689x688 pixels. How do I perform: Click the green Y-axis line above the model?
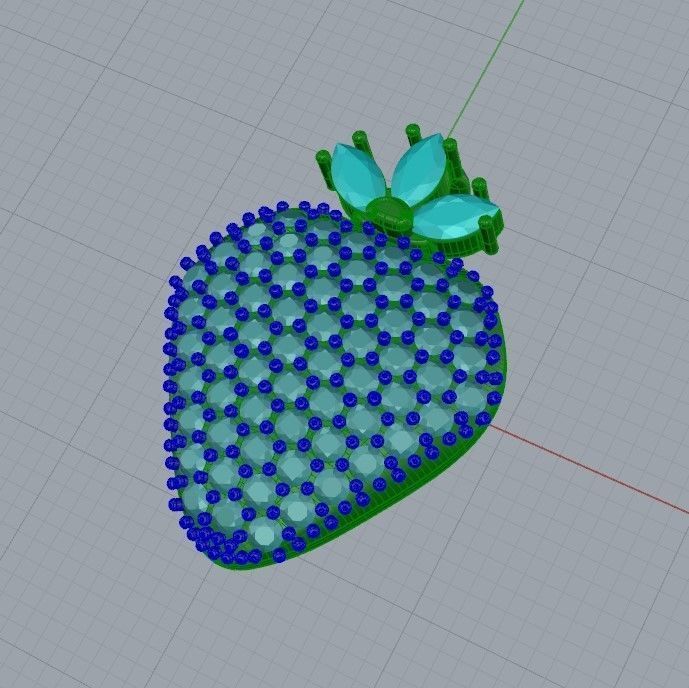coord(486,69)
